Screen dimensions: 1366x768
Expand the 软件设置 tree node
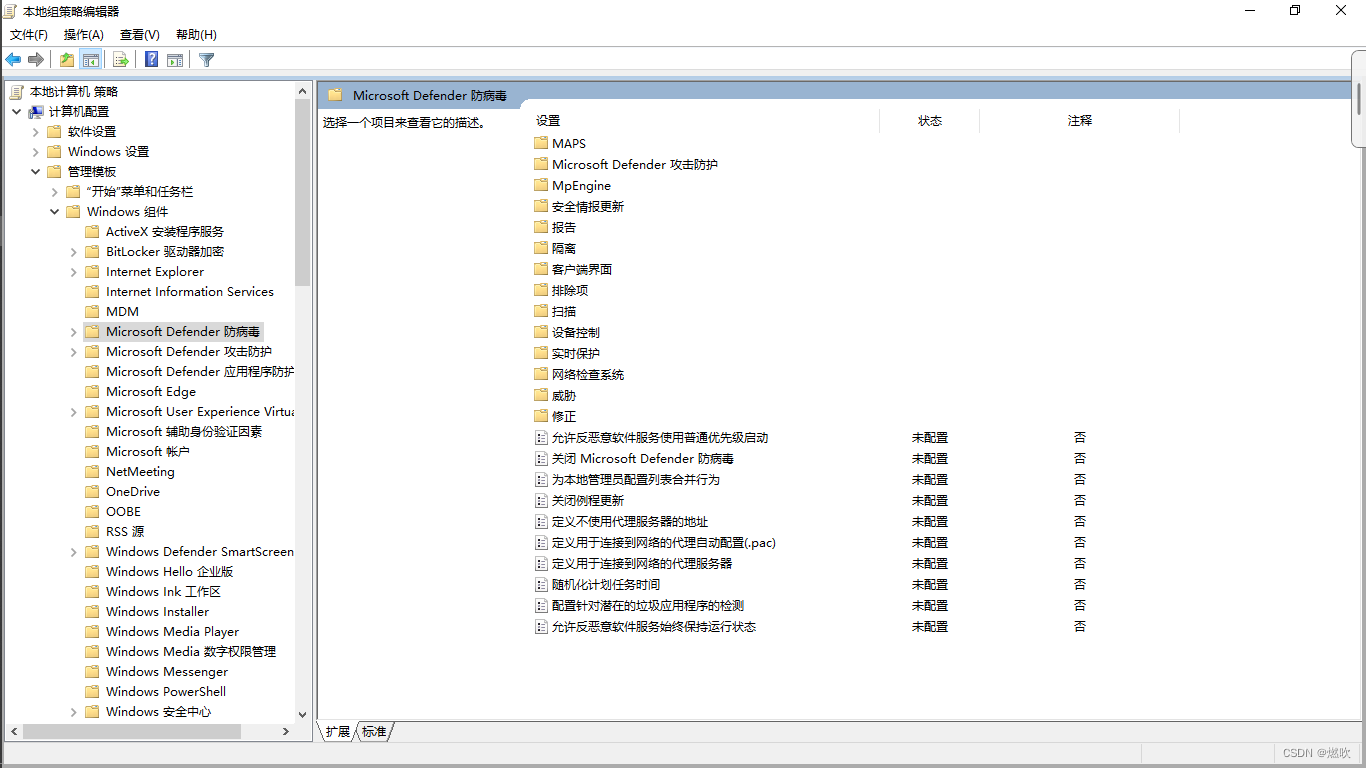tap(36, 131)
